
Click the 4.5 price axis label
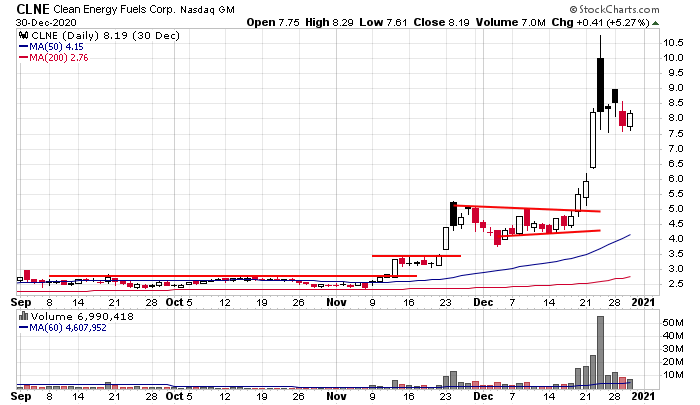[675, 224]
